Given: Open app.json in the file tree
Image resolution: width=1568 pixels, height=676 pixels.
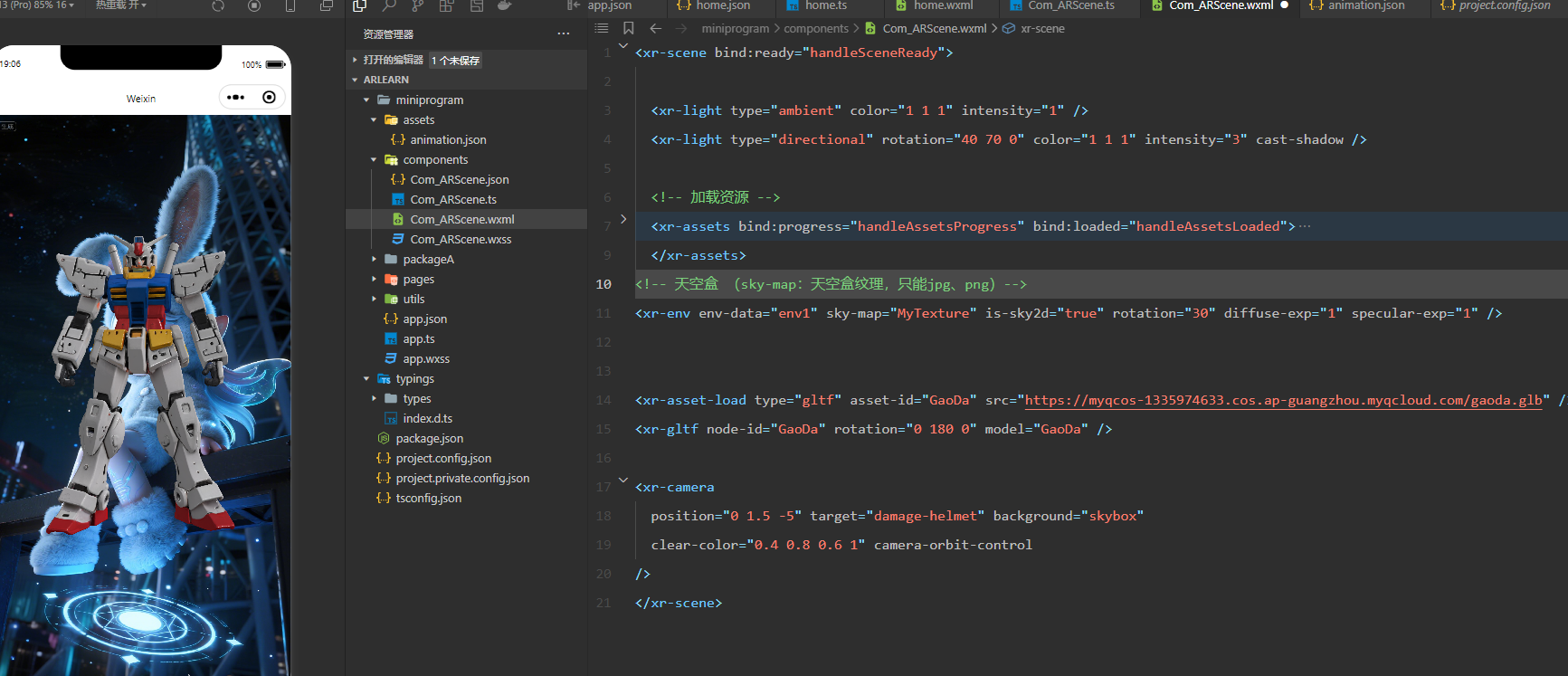Looking at the screenshot, I should (x=467, y=319).
